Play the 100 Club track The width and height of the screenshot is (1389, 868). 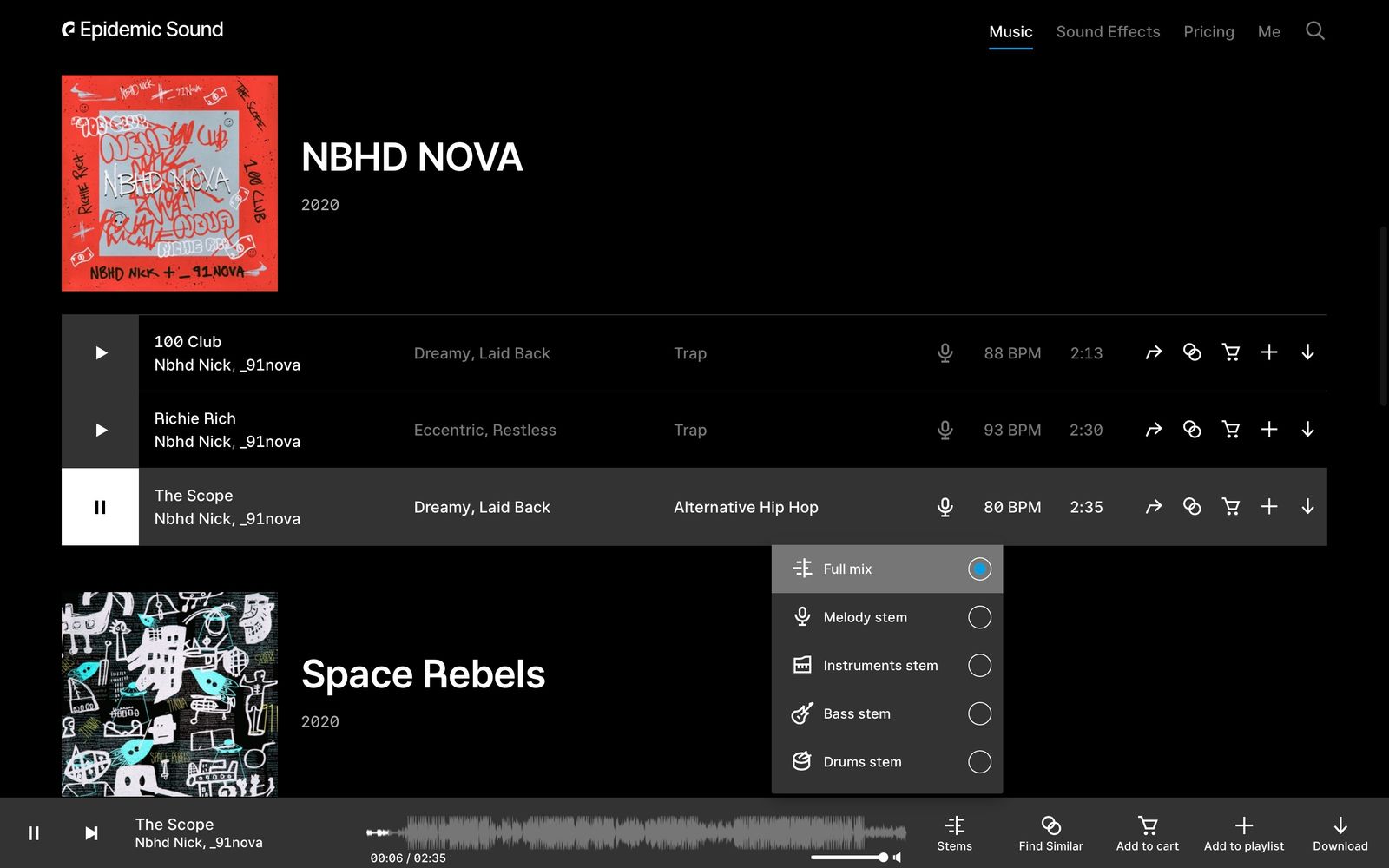[x=101, y=353]
